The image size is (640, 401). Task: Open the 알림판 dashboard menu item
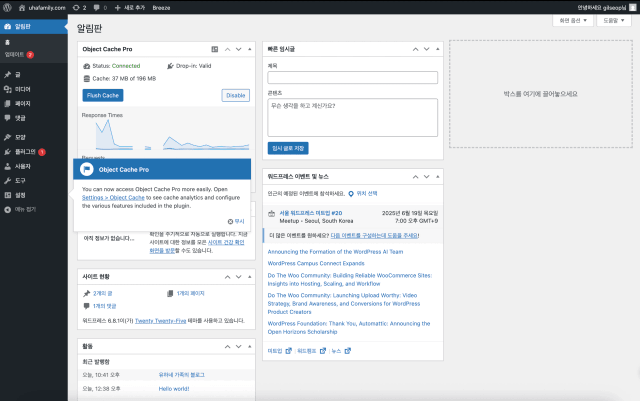pyautogui.click(x=33, y=27)
